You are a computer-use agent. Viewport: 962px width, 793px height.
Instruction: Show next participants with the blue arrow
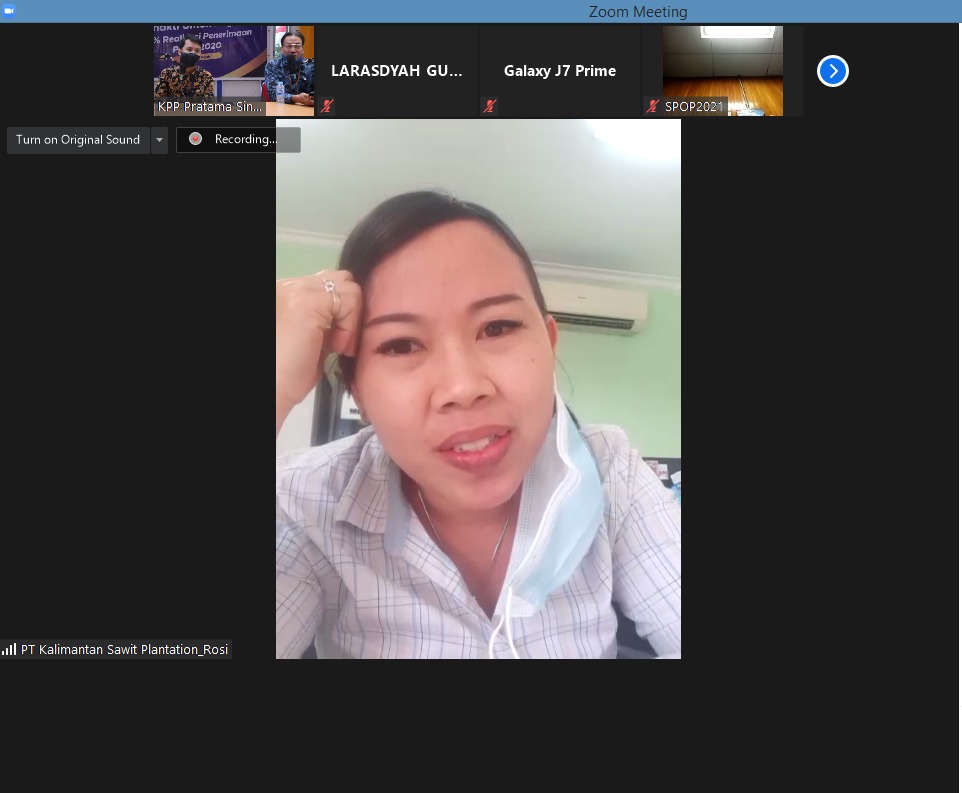(832, 71)
